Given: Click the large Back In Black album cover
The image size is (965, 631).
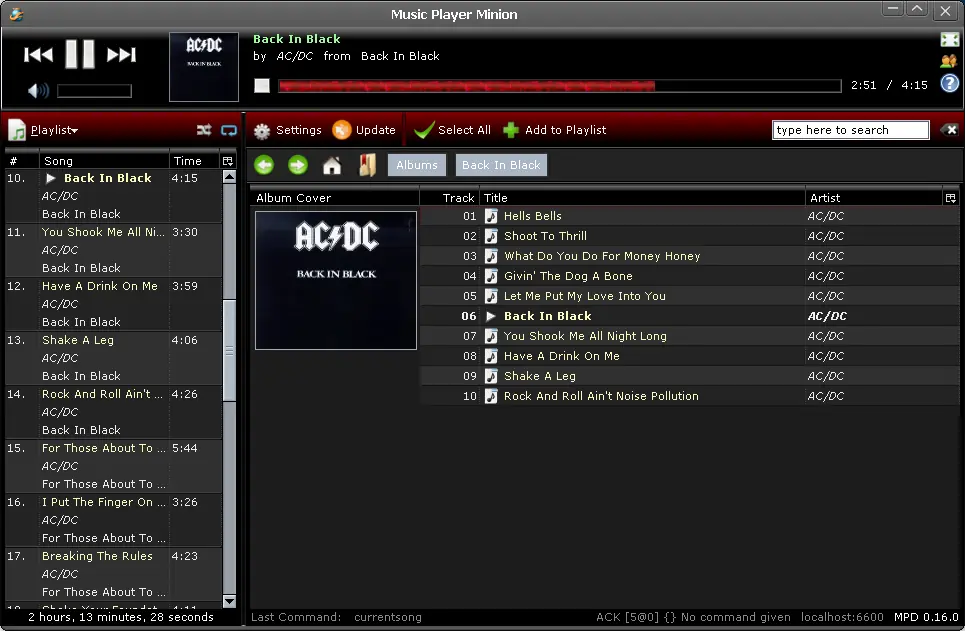Looking at the screenshot, I should (336, 281).
